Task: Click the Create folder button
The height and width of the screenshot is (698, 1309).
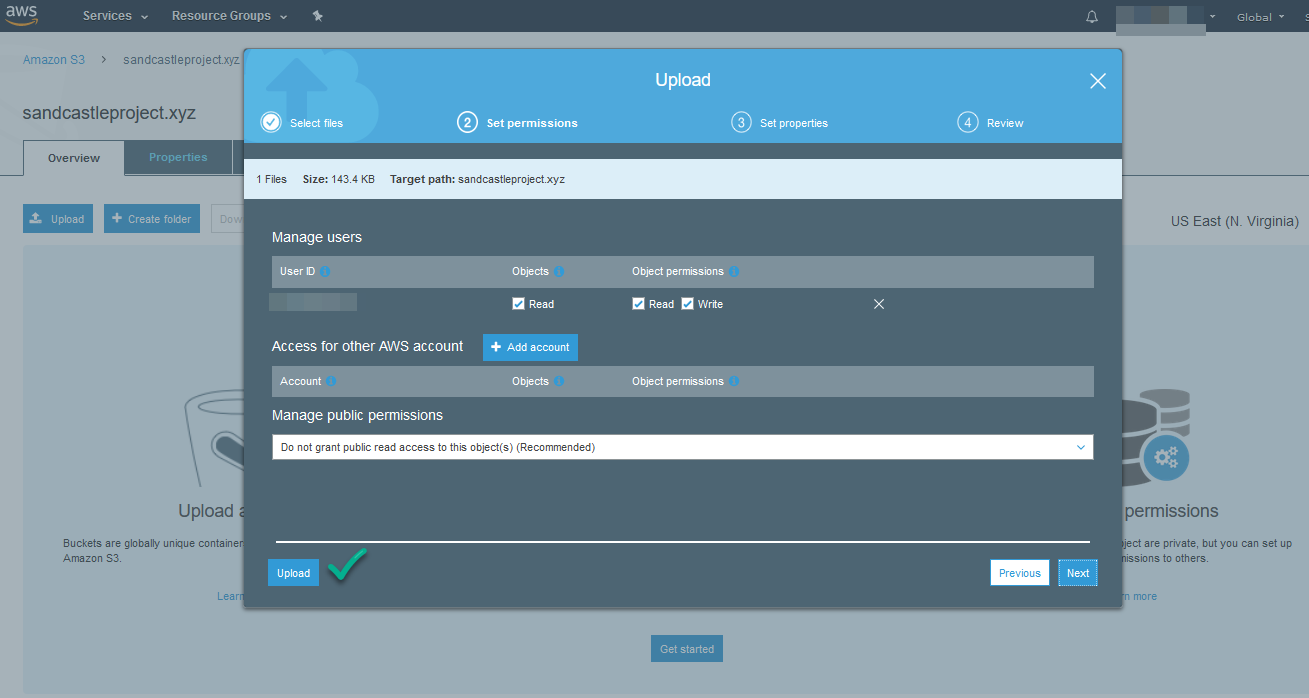Action: coord(152,219)
